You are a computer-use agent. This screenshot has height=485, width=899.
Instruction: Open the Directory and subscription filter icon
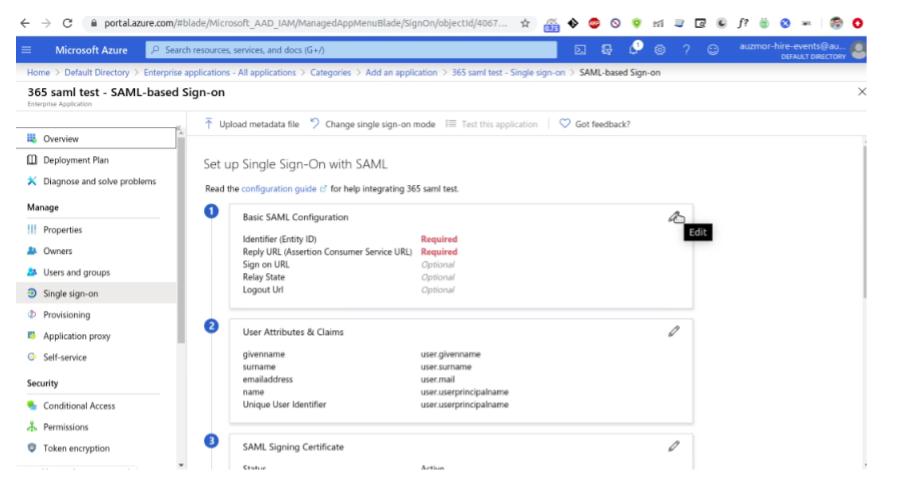607,50
